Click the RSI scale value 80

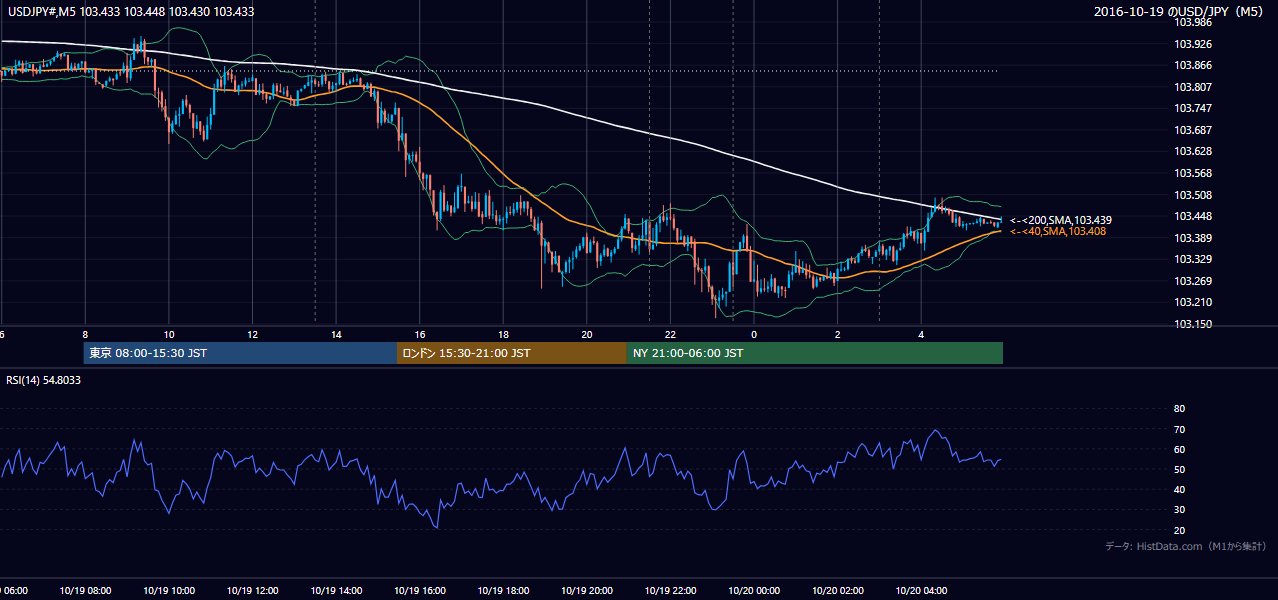tap(1179, 409)
